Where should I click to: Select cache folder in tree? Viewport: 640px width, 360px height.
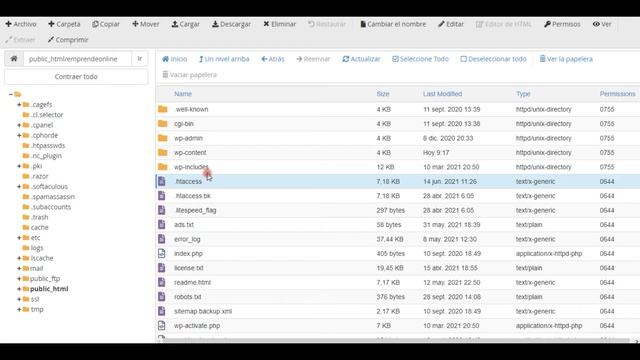click(x=40, y=227)
